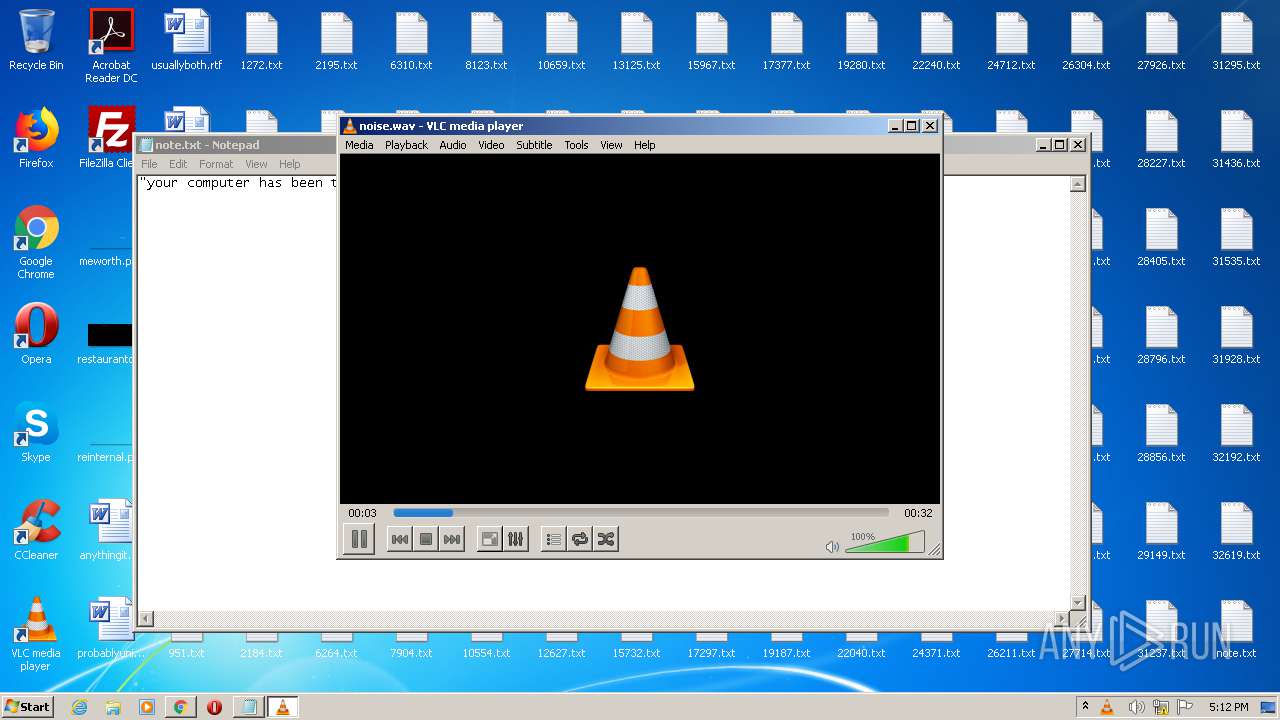Click the 00:03 elapsed time label

362,513
